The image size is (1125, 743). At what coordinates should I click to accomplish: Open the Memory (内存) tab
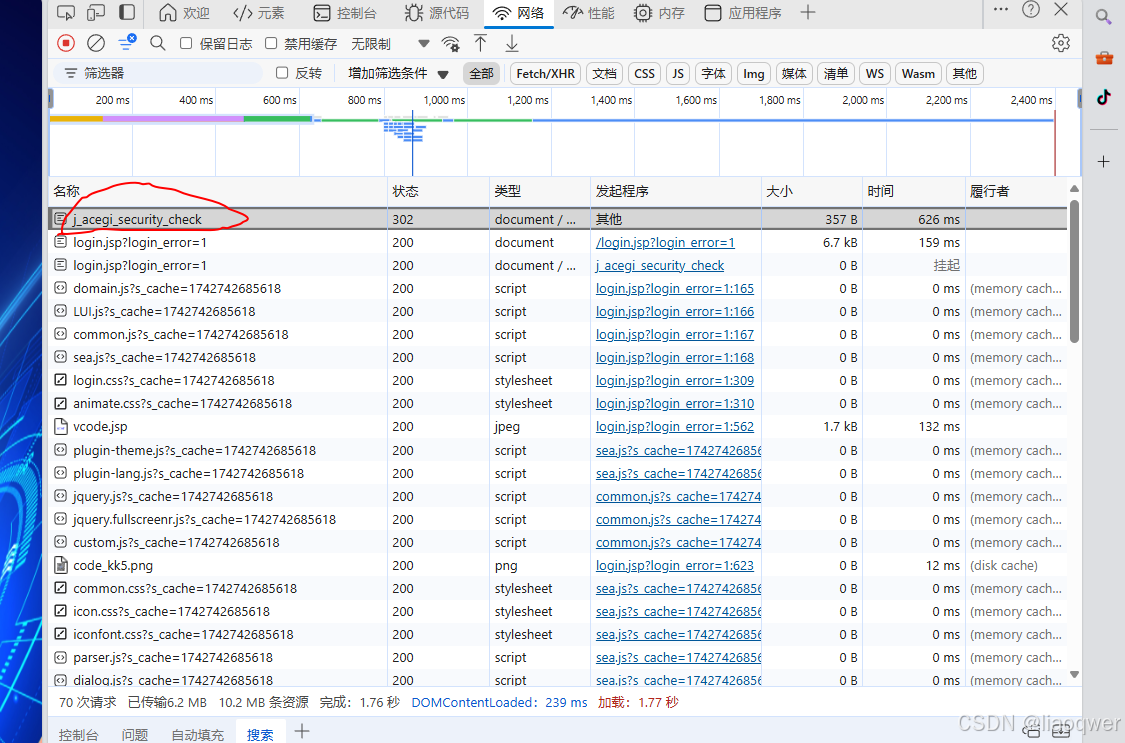point(659,13)
